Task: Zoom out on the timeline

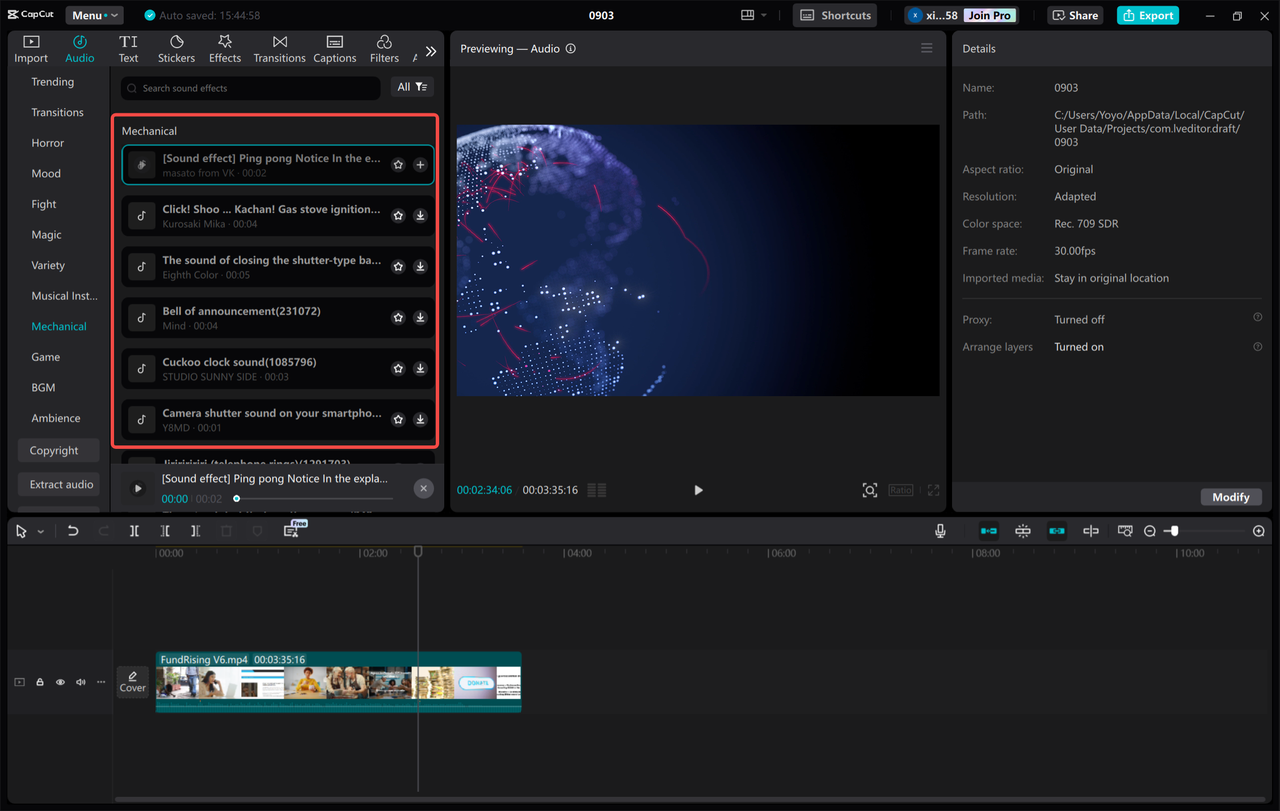Action: [1151, 530]
